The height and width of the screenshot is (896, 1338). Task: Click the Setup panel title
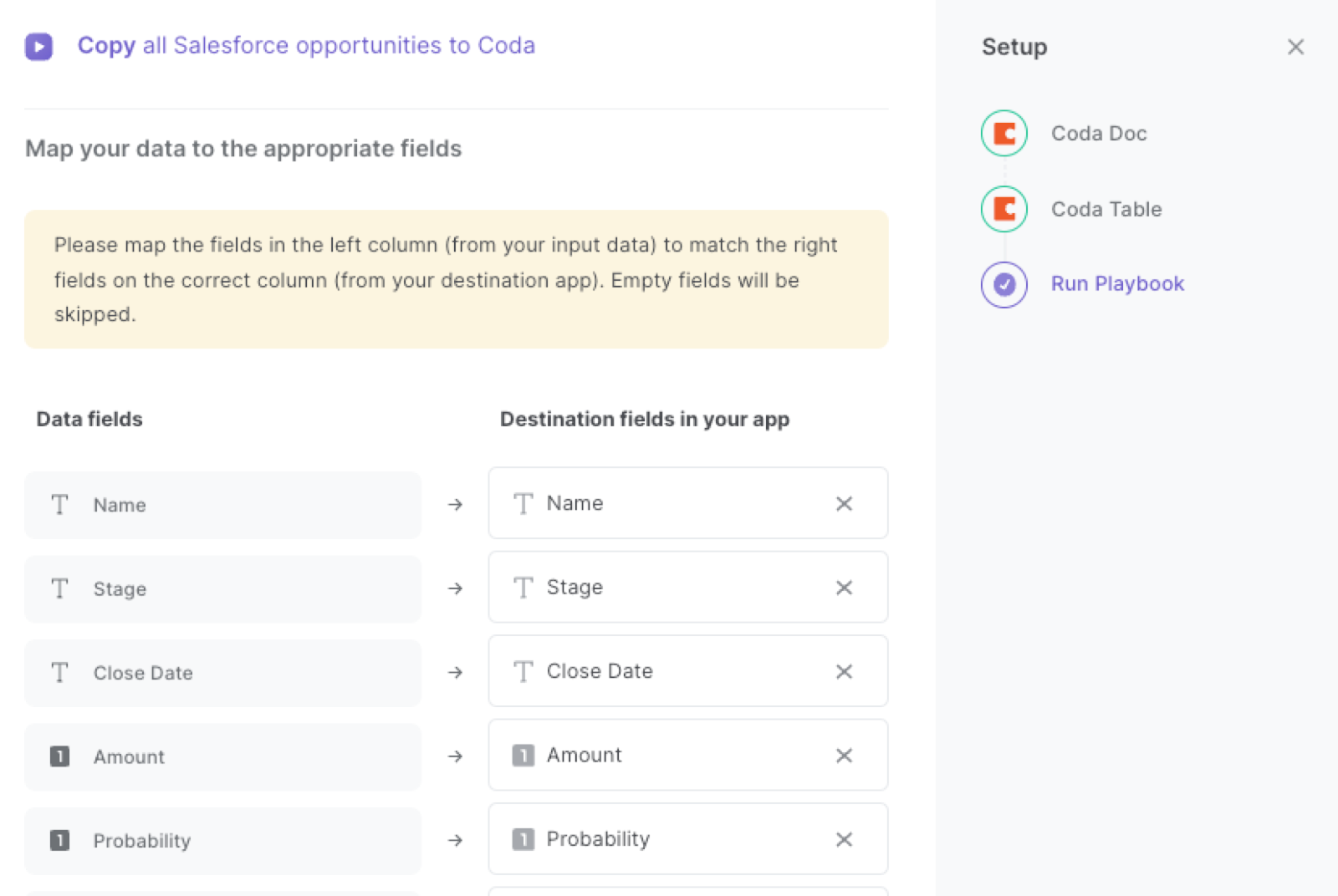(x=1014, y=47)
